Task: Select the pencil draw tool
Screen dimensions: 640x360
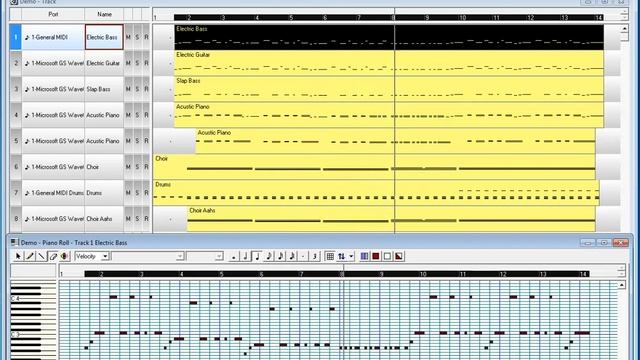Action: 30,256
